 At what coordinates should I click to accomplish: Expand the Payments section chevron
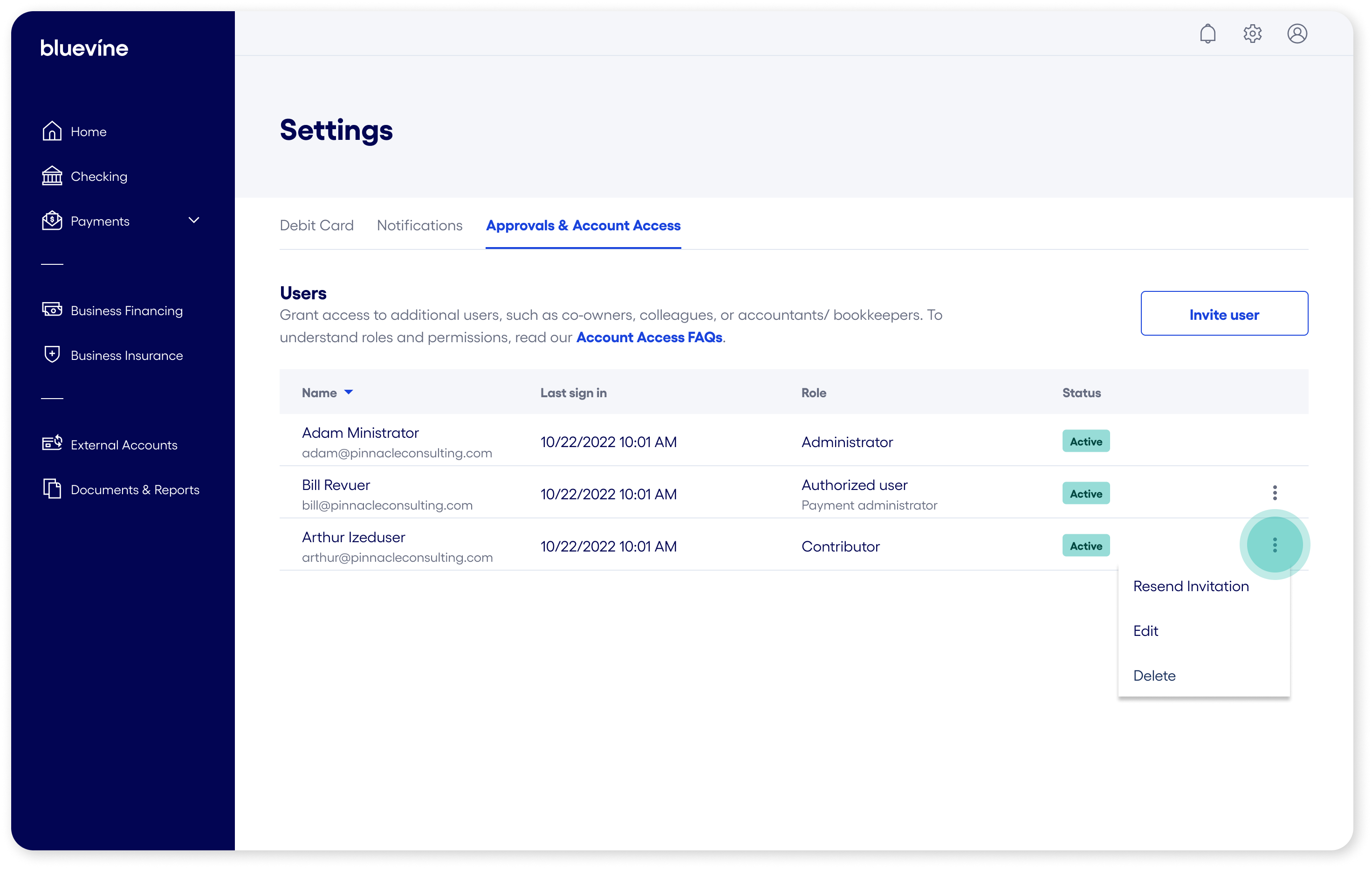(x=194, y=220)
